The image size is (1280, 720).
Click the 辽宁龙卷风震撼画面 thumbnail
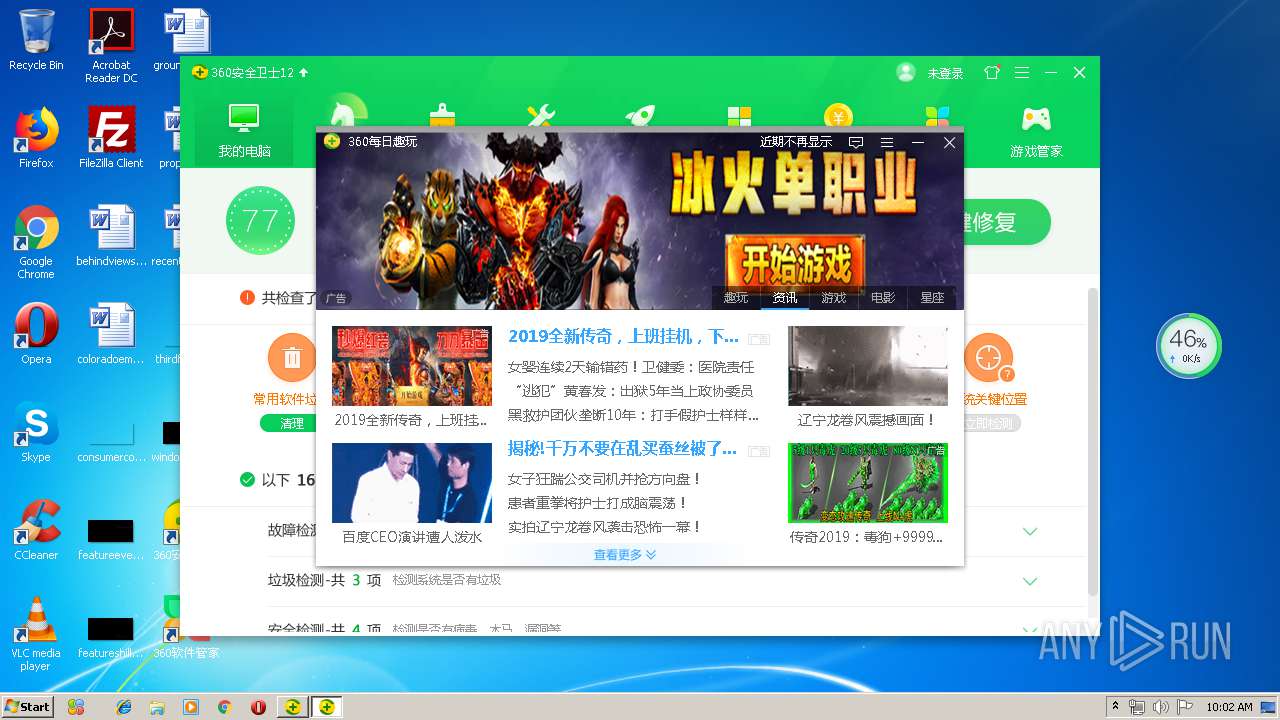[x=868, y=366]
